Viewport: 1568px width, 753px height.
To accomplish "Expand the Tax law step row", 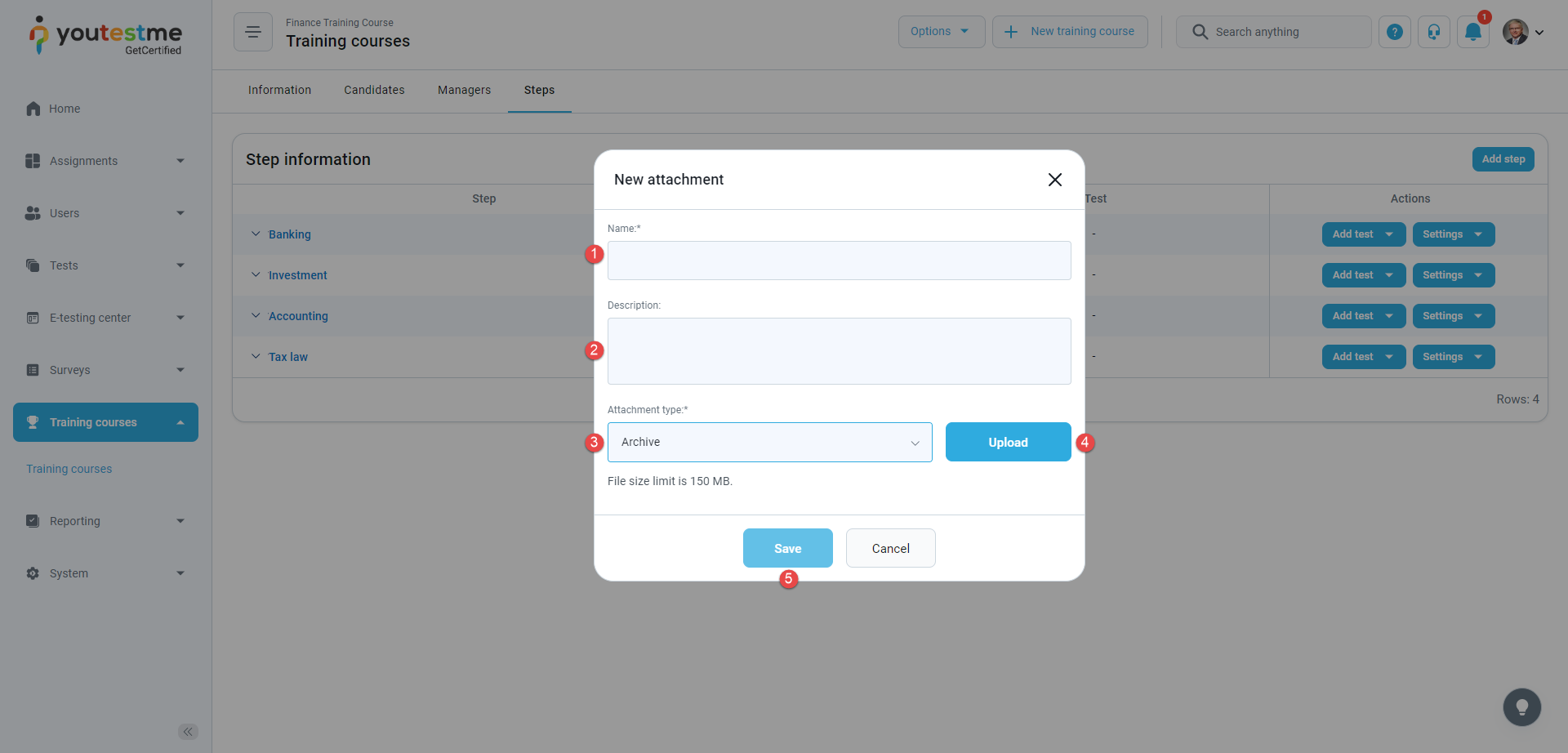I will (256, 357).
